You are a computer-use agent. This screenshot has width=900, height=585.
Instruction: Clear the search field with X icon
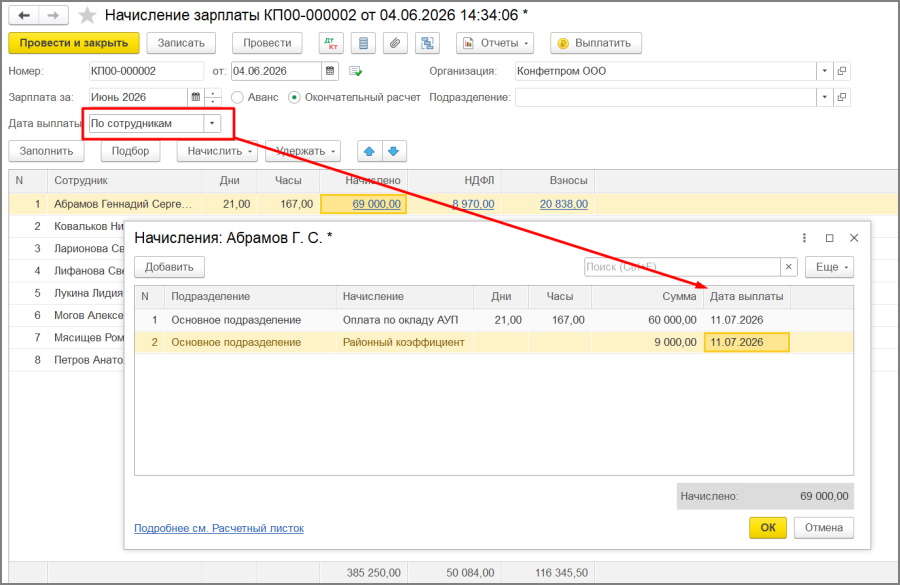click(789, 267)
